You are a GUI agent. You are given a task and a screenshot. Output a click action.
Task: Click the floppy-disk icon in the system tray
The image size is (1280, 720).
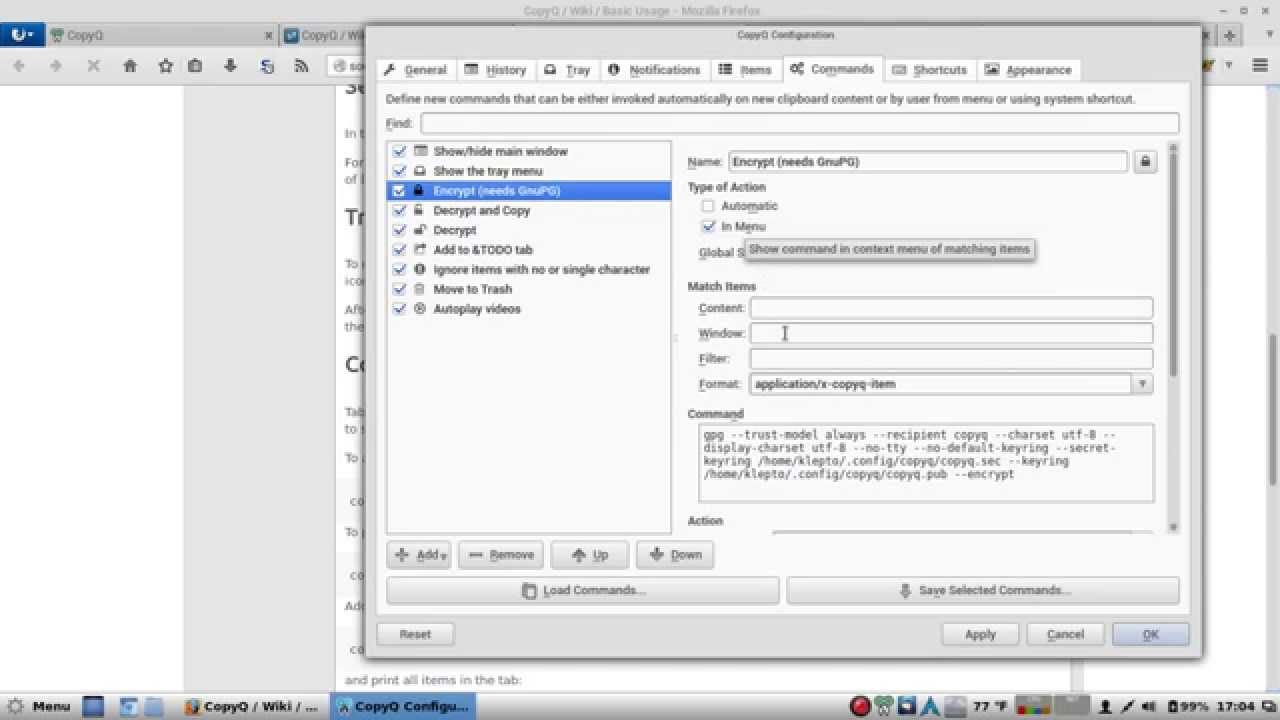907,706
